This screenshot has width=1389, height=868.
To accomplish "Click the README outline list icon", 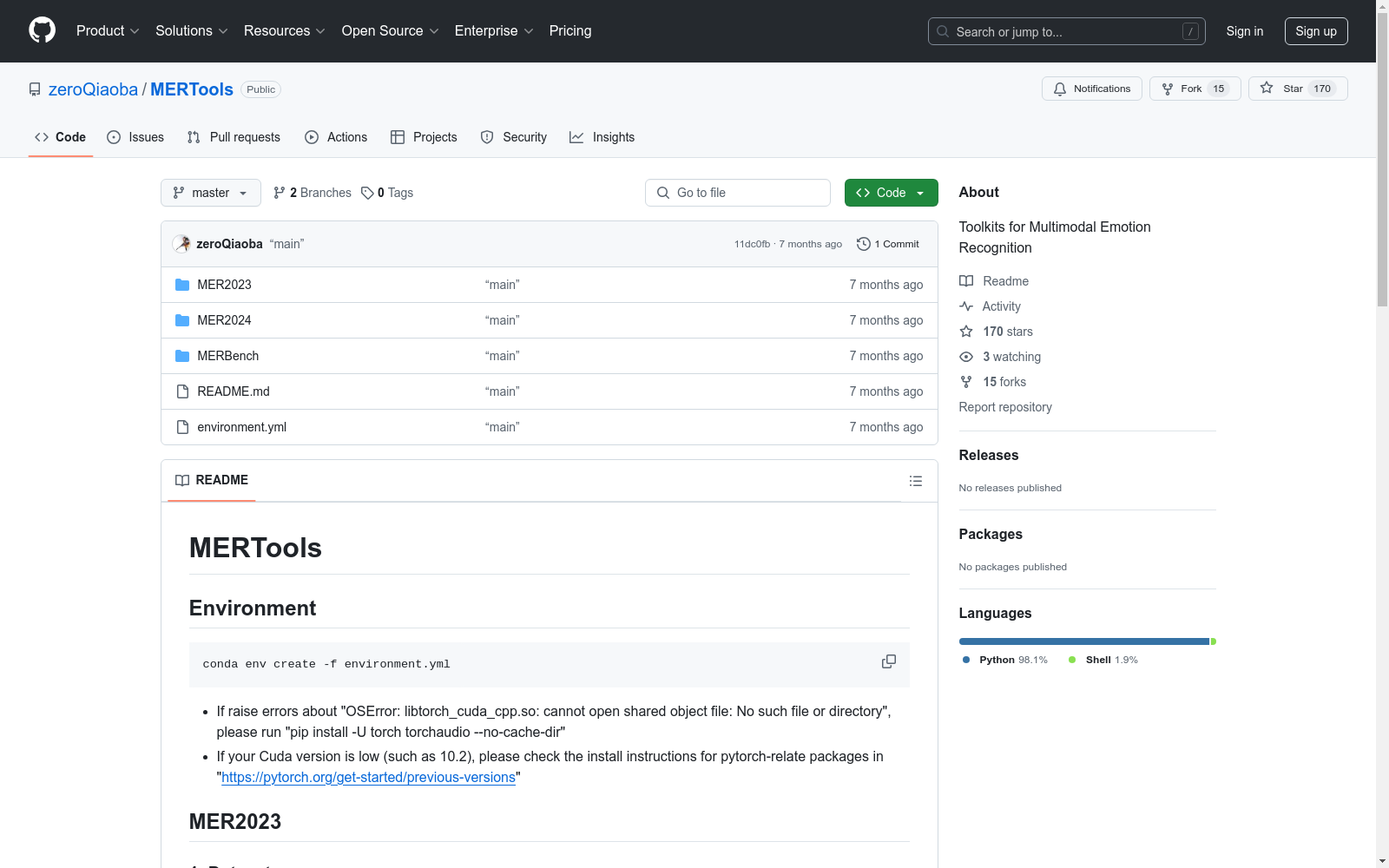I will tap(915, 481).
